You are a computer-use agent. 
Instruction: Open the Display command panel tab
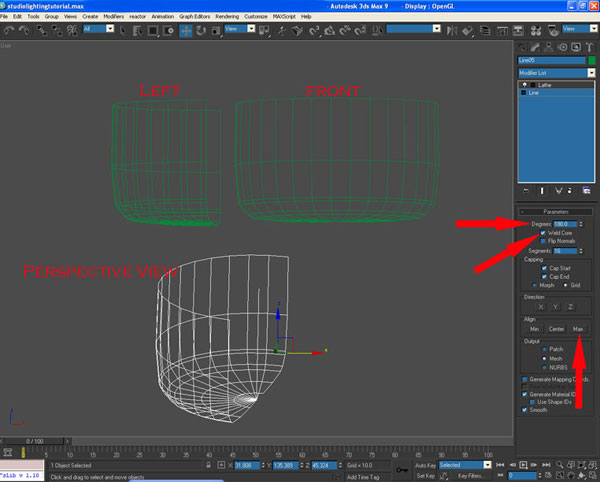click(x=576, y=47)
